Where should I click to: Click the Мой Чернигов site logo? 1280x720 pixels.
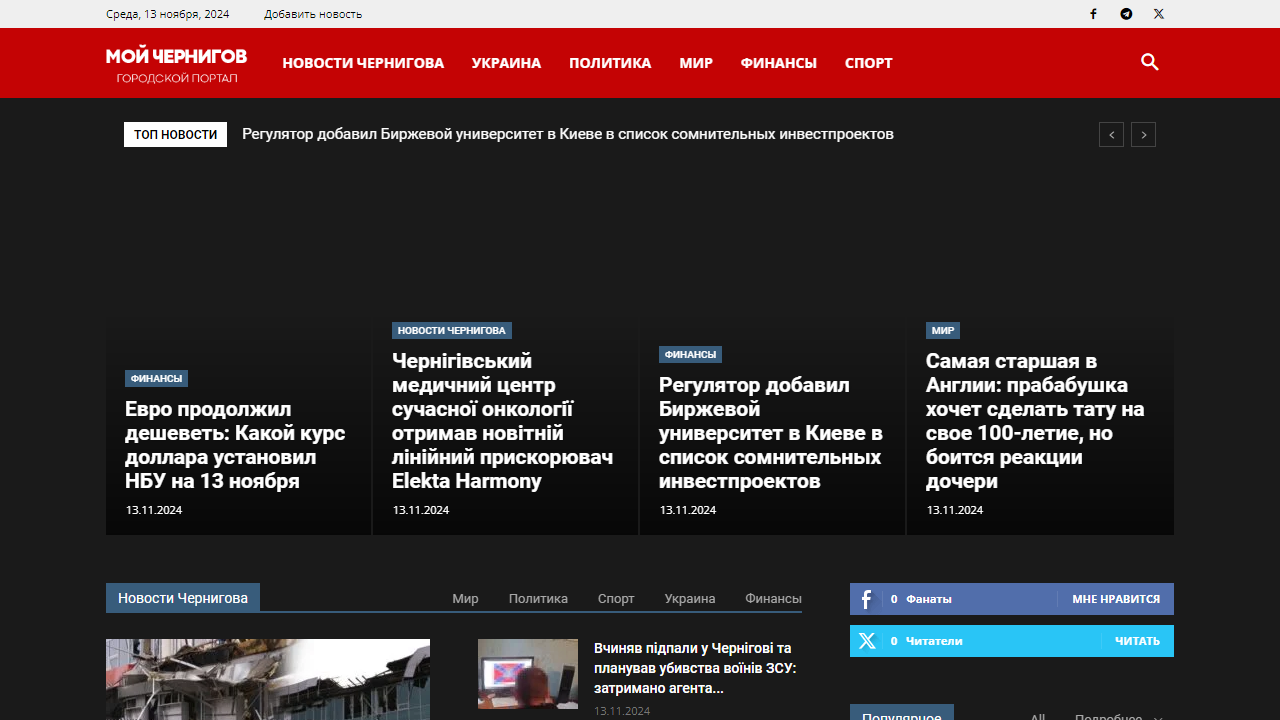pyautogui.click(x=176, y=63)
